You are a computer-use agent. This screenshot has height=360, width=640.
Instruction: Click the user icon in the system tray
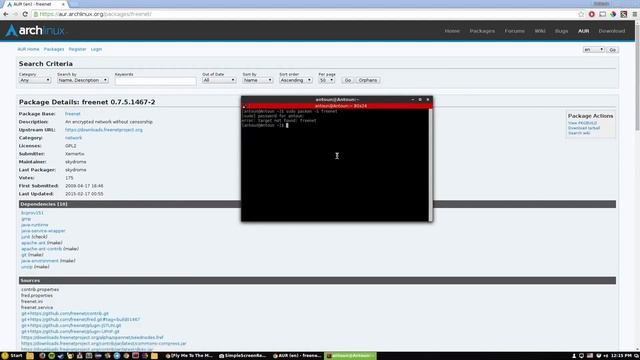pyautogui.click(x=574, y=356)
